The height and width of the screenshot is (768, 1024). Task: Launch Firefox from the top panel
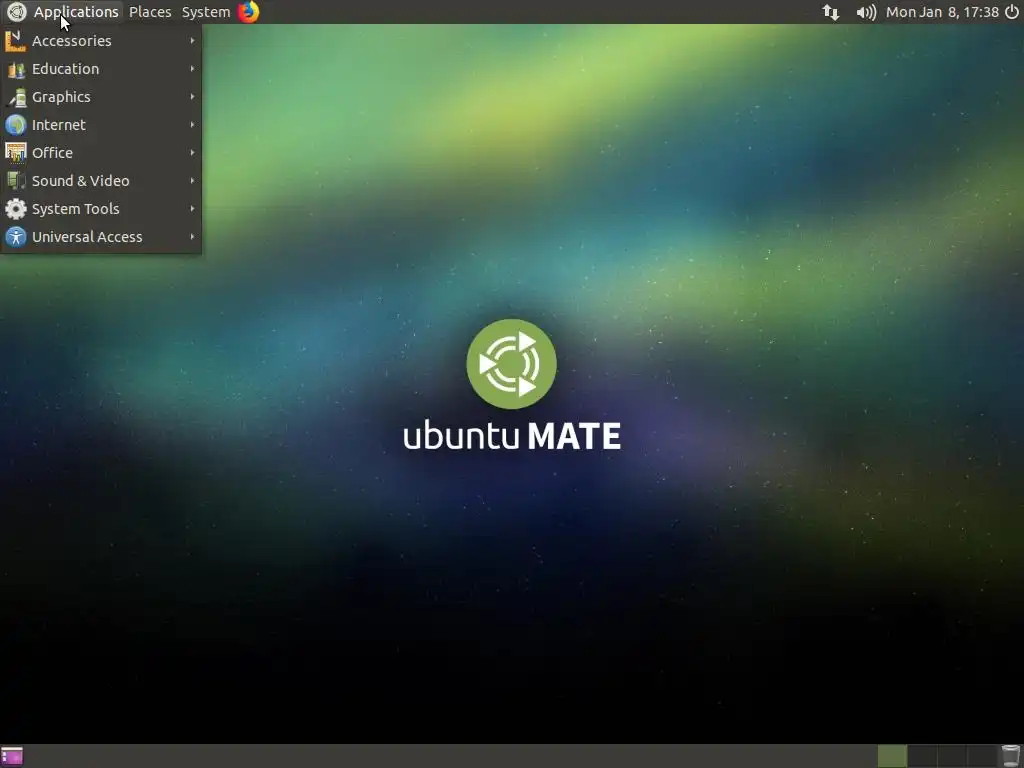point(248,12)
